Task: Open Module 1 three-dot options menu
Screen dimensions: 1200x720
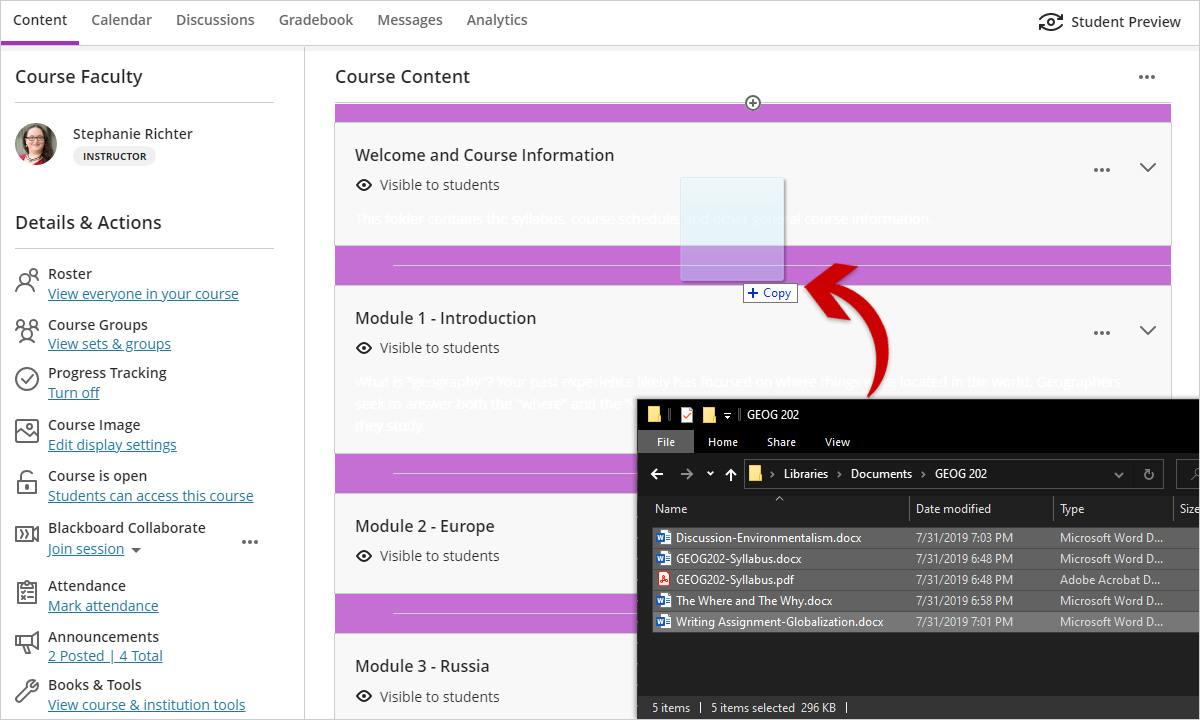Action: coord(1102,333)
